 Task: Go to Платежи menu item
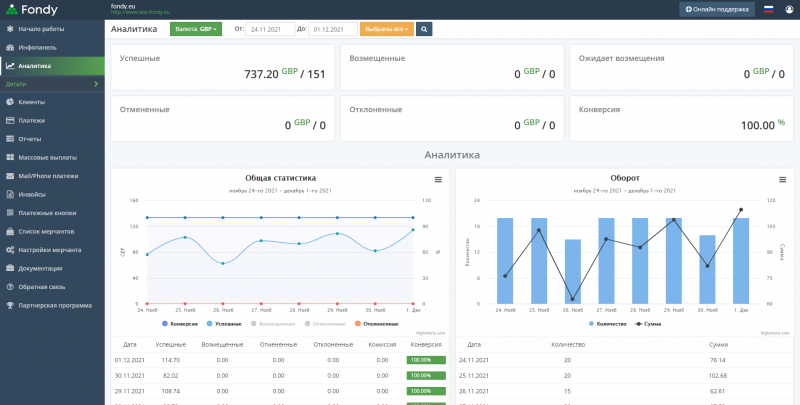[31, 120]
